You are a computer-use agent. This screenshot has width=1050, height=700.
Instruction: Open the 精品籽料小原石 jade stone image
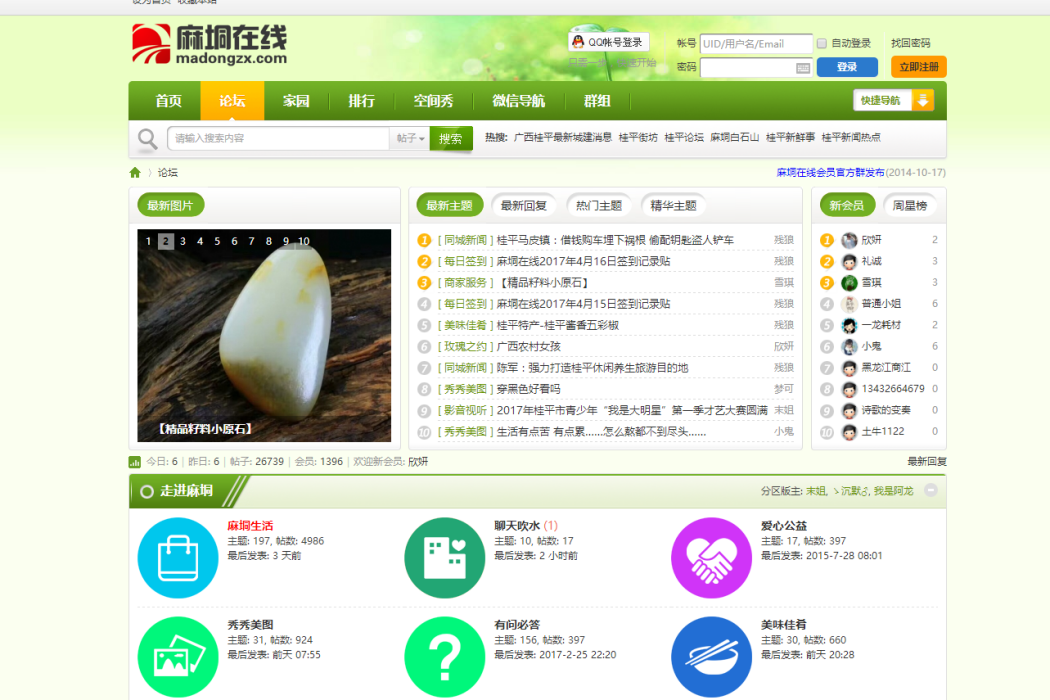click(264, 336)
